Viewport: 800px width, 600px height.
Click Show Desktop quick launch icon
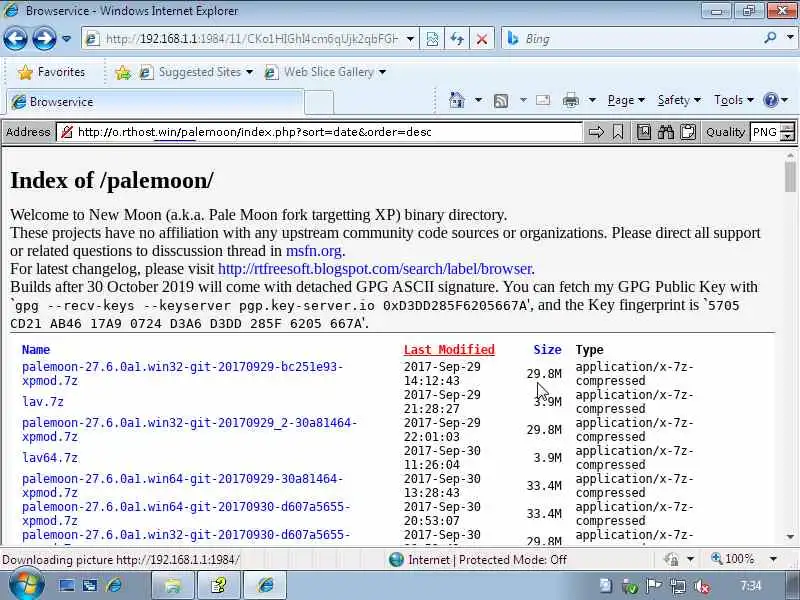pos(66,585)
